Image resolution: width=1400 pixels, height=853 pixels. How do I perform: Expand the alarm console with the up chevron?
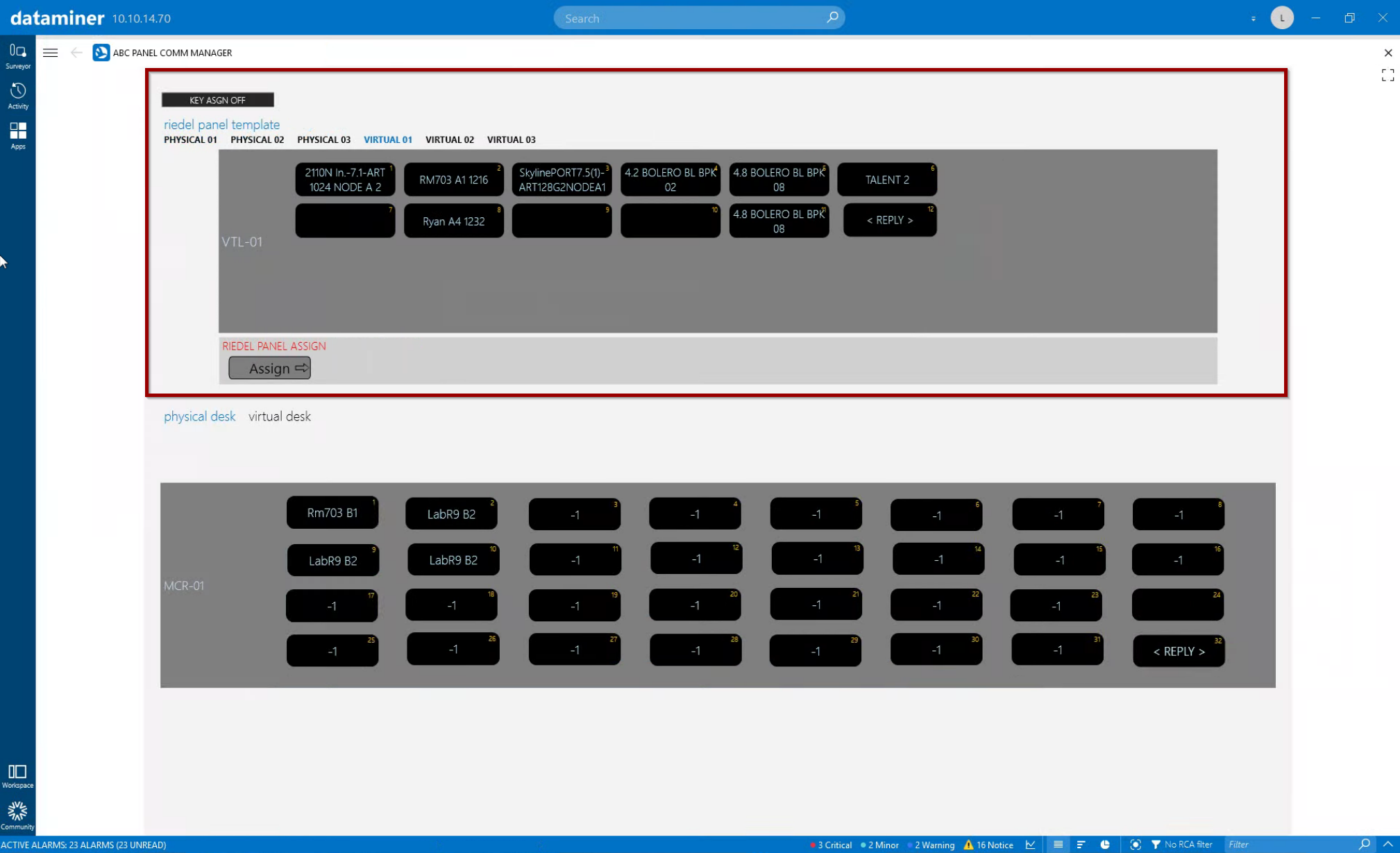click(1388, 845)
